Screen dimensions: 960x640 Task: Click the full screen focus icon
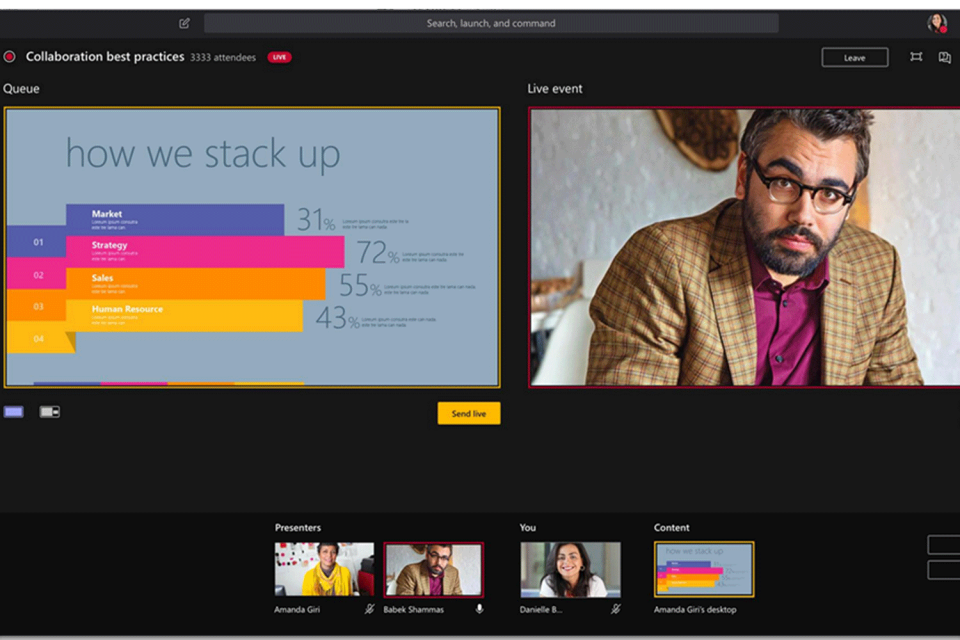coord(916,58)
